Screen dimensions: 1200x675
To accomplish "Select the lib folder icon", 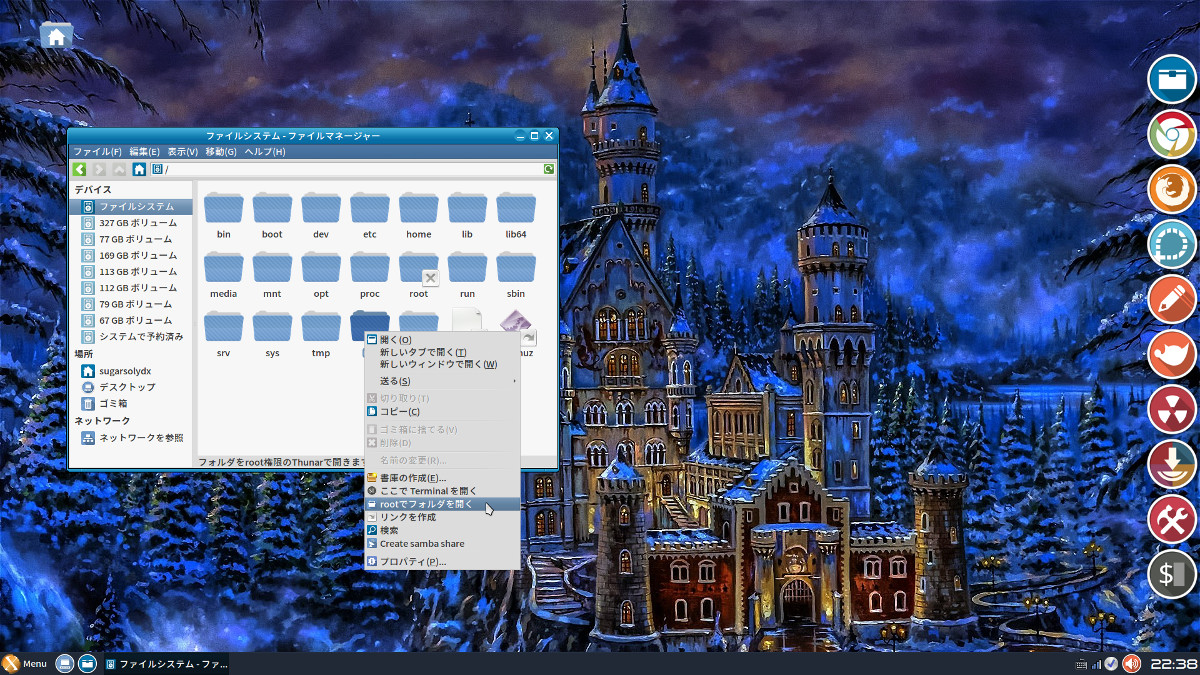I will pos(467,208).
